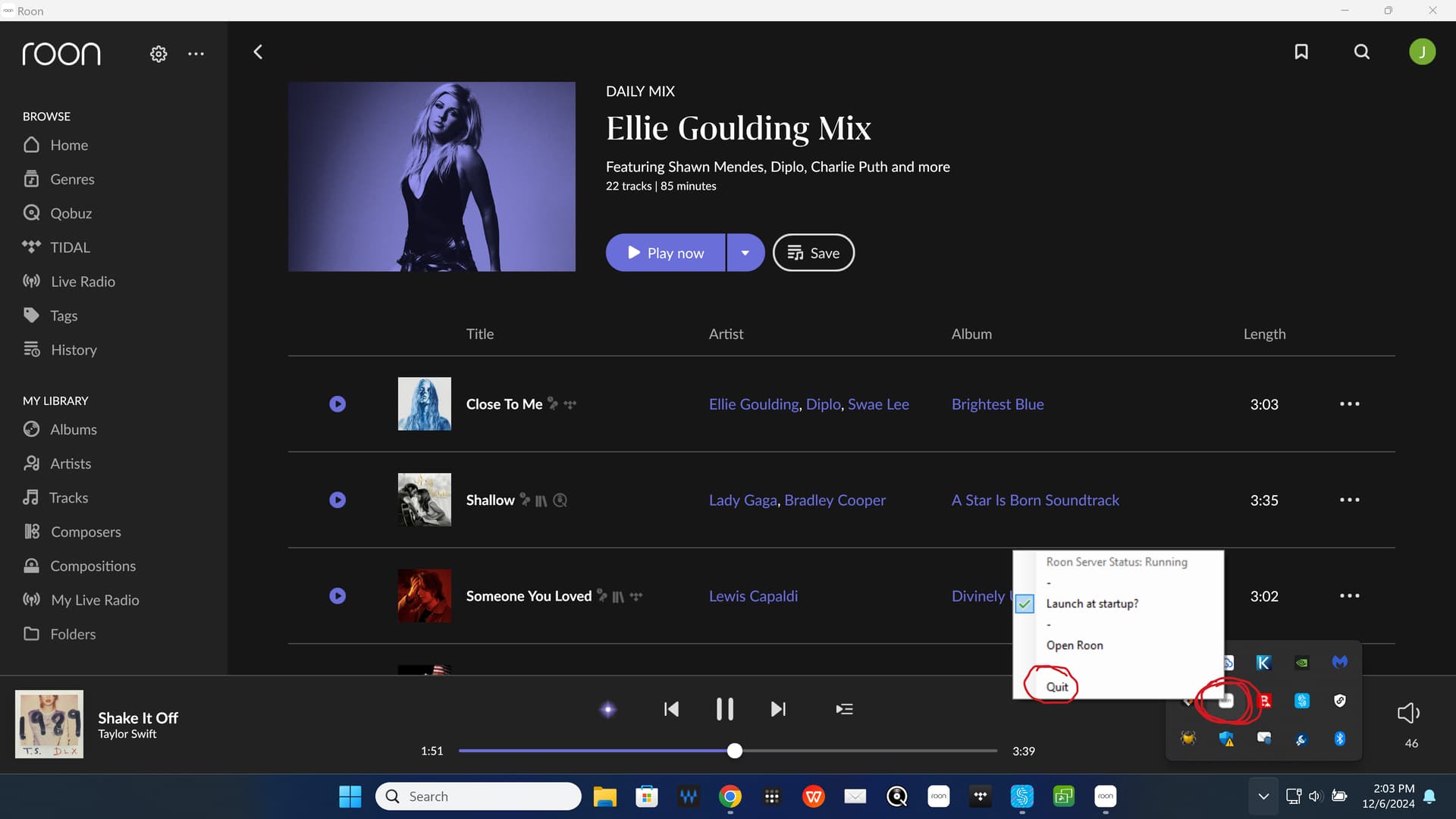Viewport: 1456px width, 819px height.
Task: Open the volume speaker control
Action: [1408, 713]
